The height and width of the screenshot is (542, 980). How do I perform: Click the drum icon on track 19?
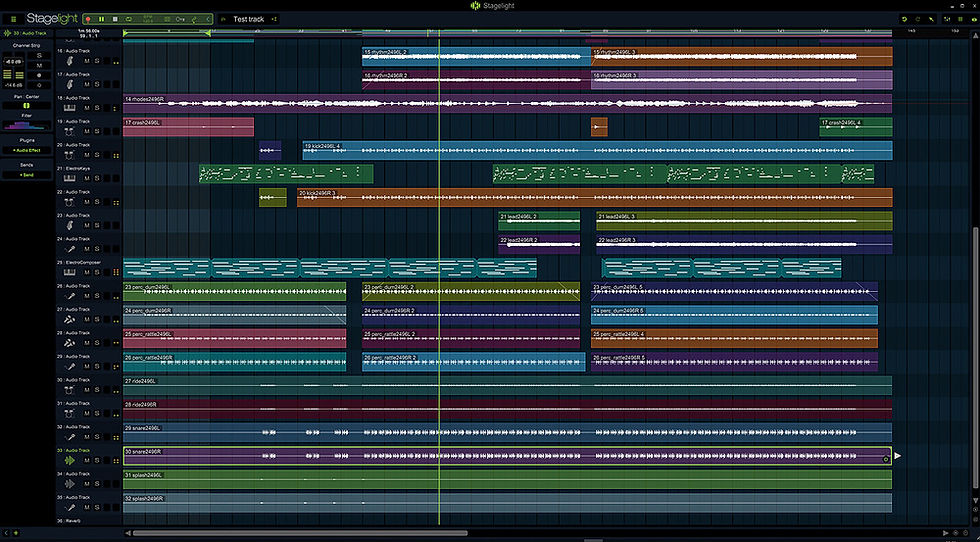[70, 132]
